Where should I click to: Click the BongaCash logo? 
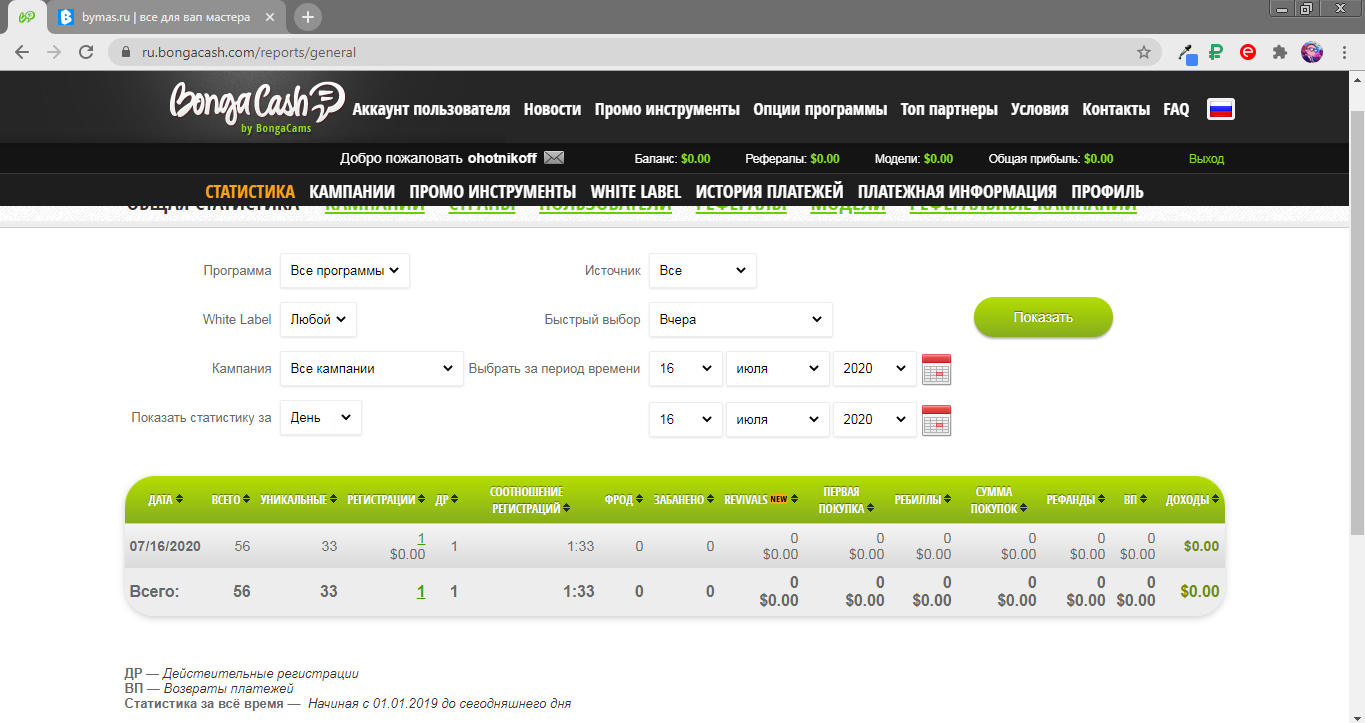coord(255,106)
